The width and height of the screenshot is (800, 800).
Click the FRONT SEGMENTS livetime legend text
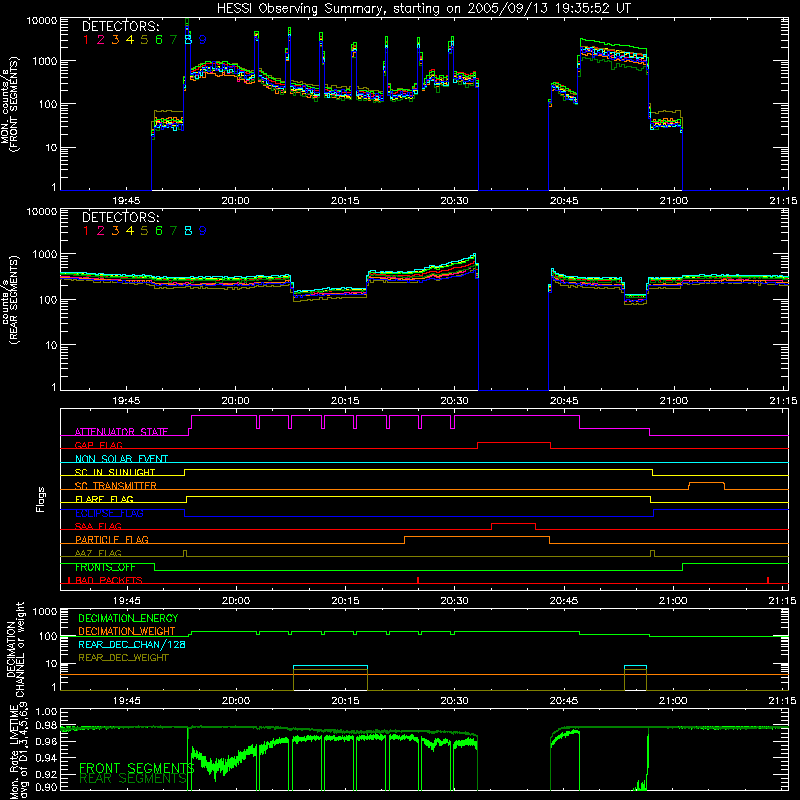pos(137,768)
